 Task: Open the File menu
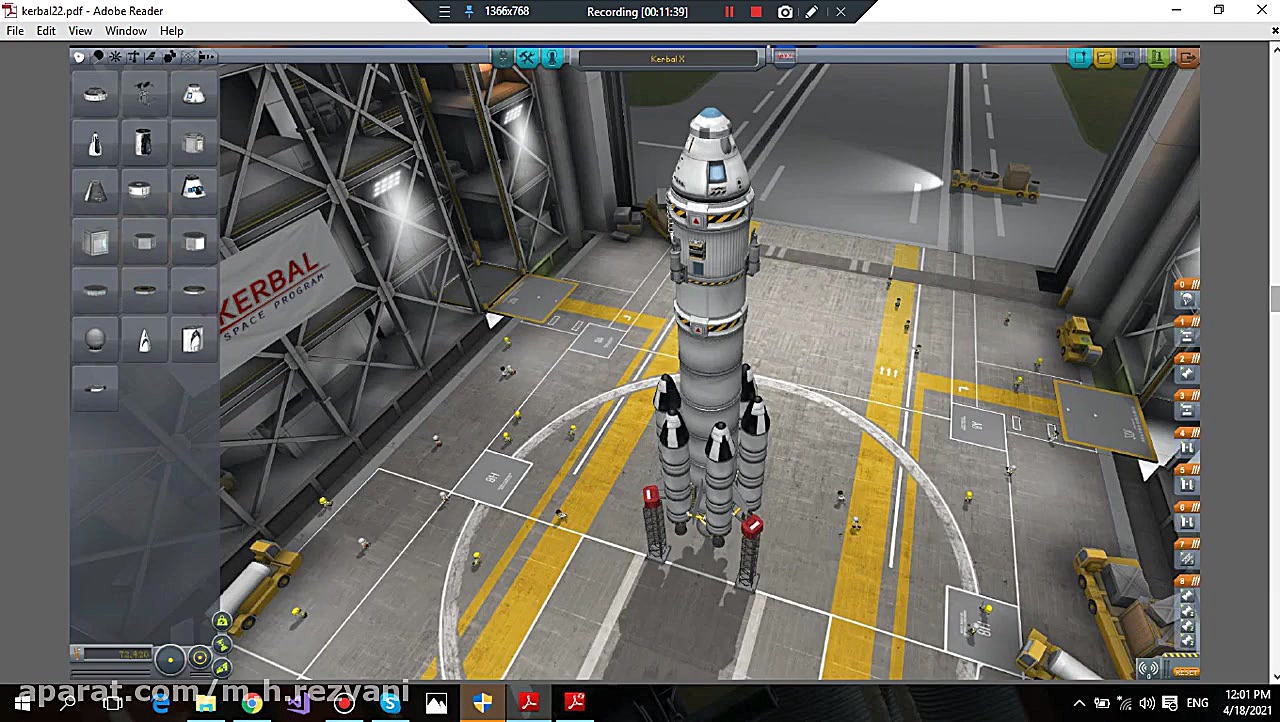click(x=15, y=31)
